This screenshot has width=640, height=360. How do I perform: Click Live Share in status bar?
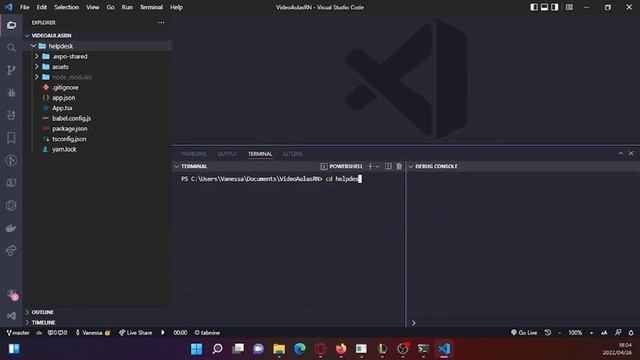tap(136, 333)
